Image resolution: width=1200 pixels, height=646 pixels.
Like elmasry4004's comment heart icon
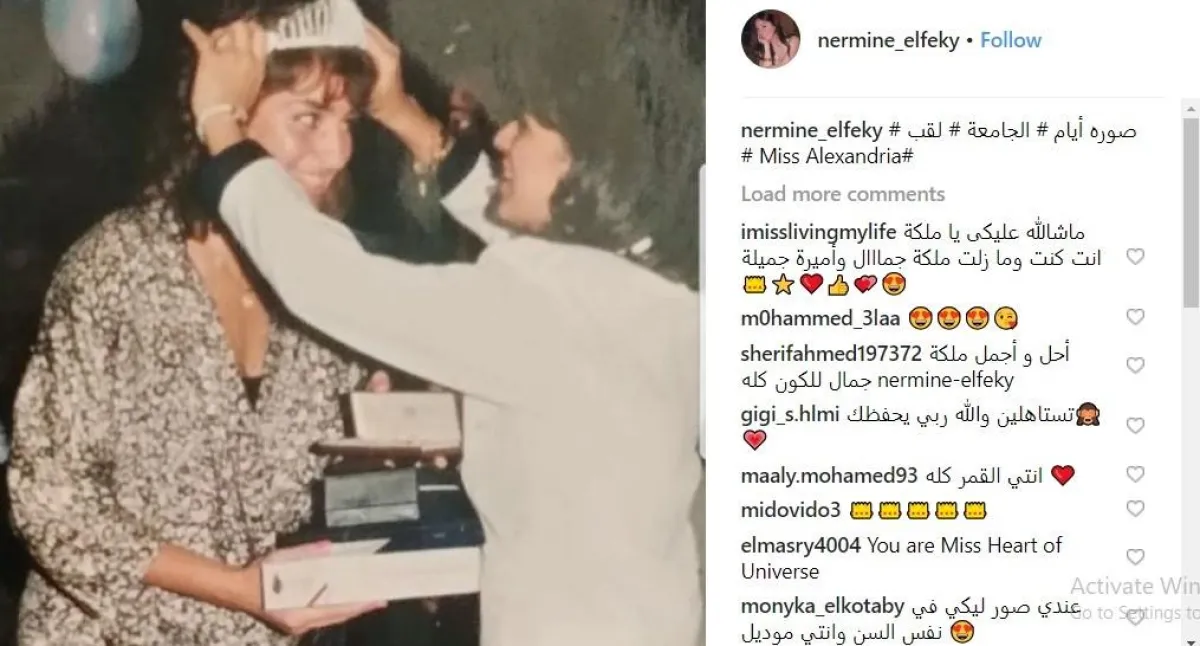1135,557
